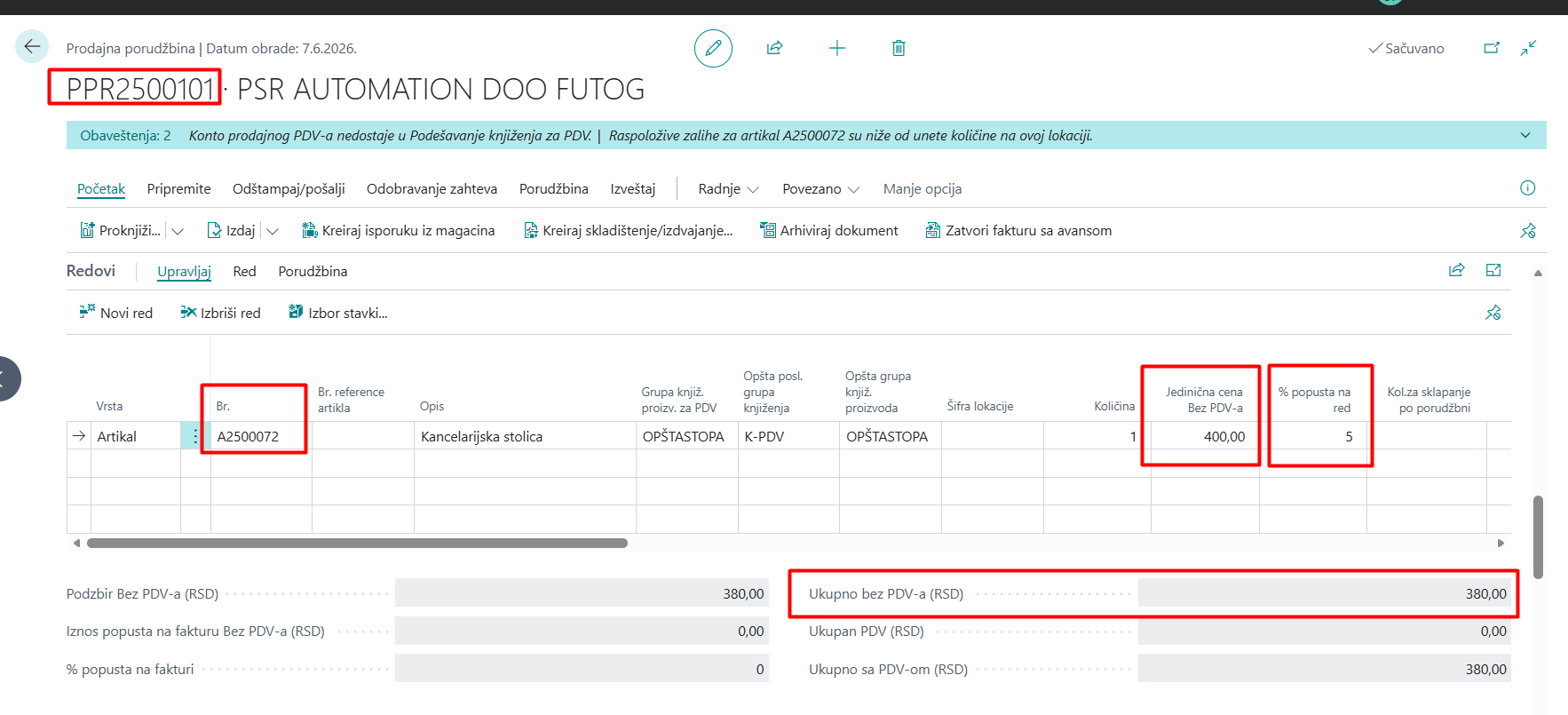
Task: Click the Jedinična cena cell 400,00
Action: pos(1205,436)
